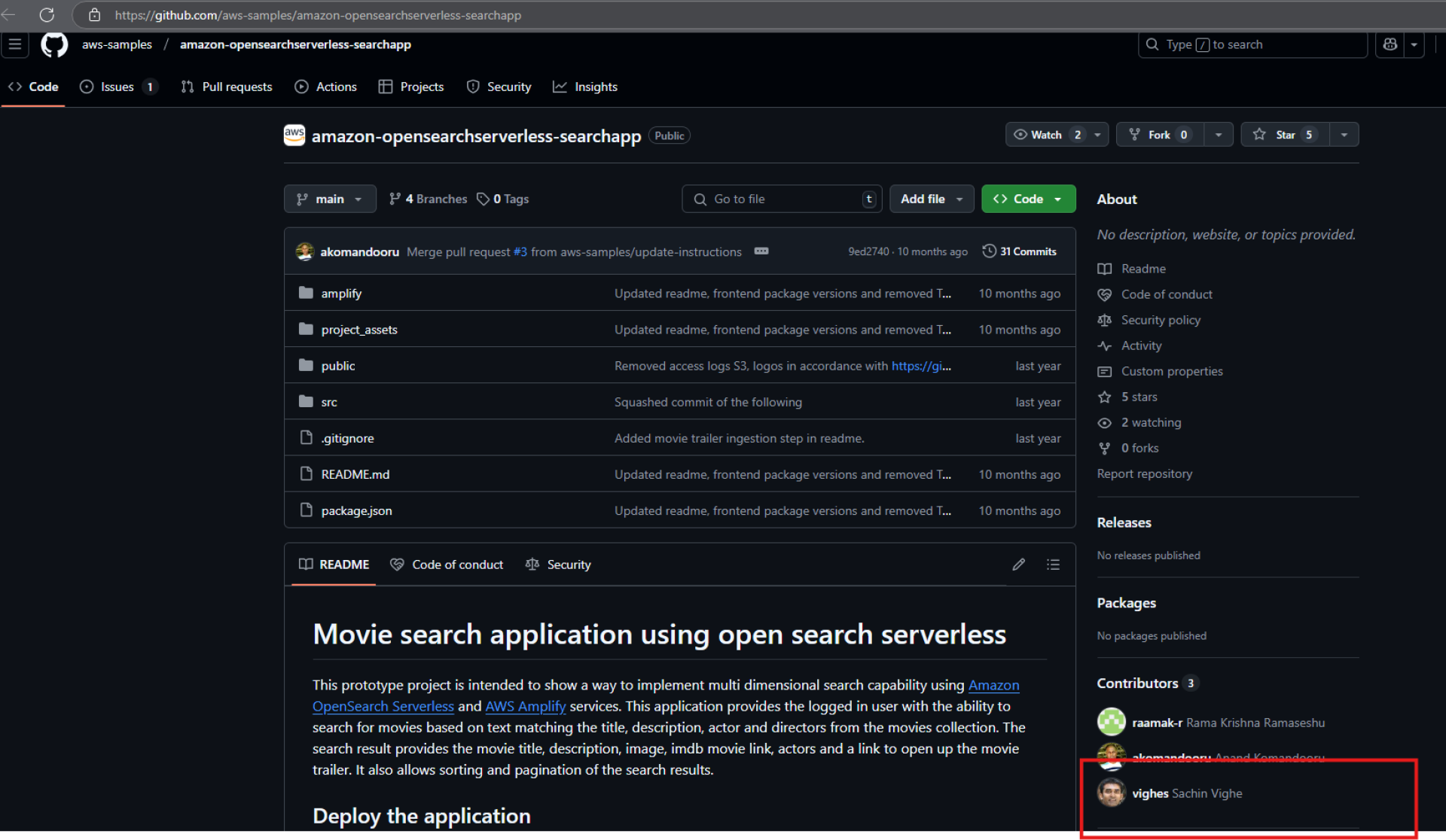
Task: Open the main branch selector dropdown
Action: [x=329, y=198]
